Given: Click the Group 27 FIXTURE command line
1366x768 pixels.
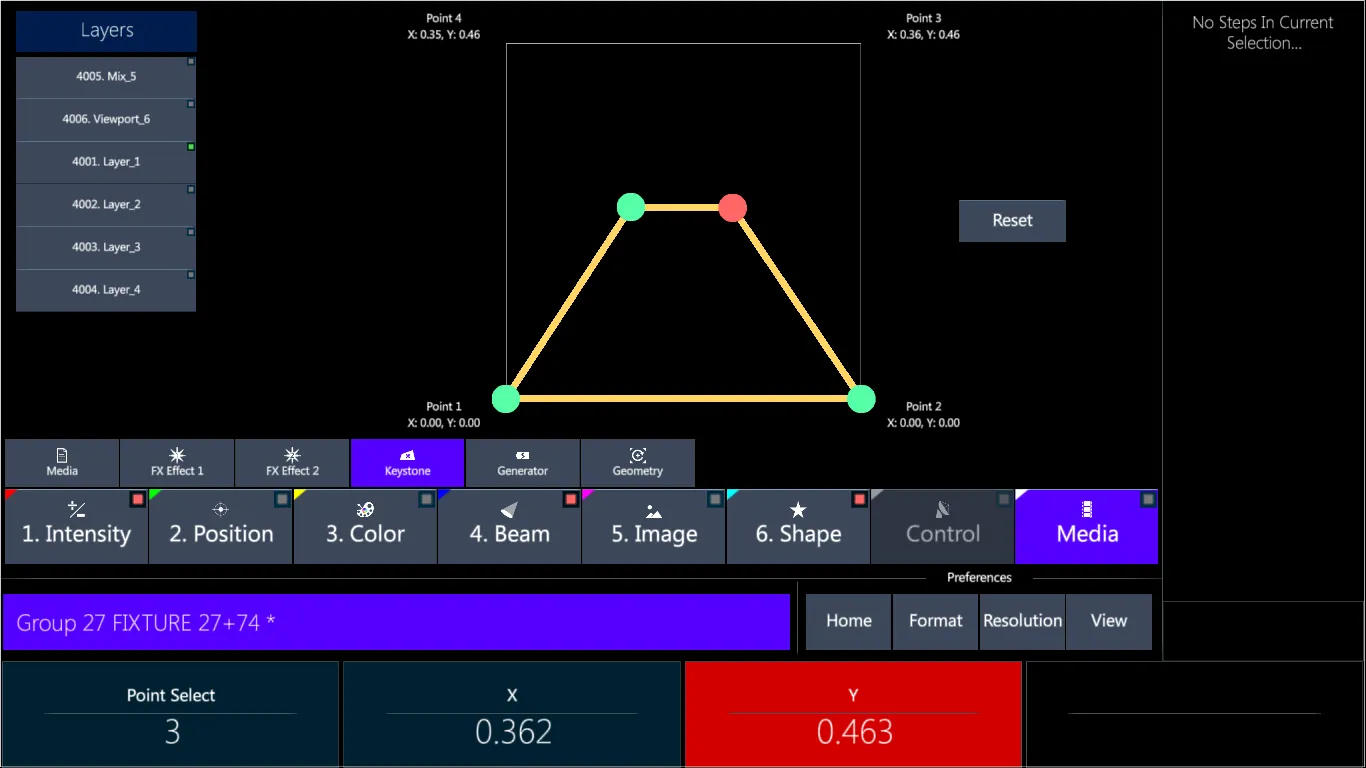Looking at the screenshot, I should (396, 623).
